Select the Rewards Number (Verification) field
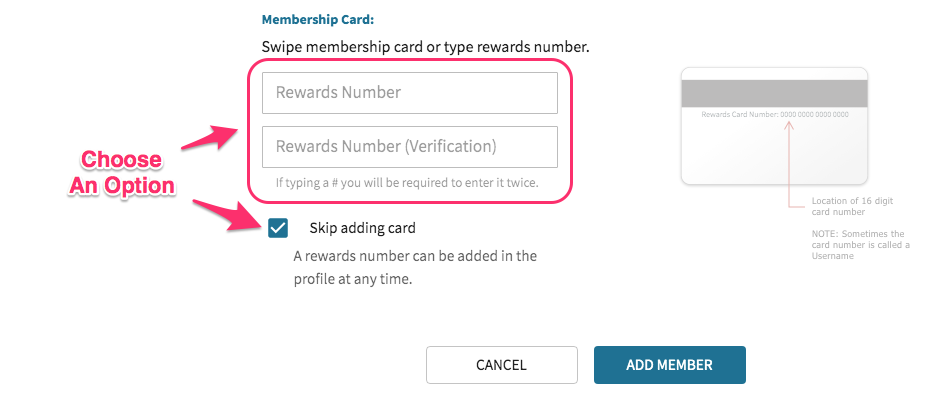 [x=410, y=147]
